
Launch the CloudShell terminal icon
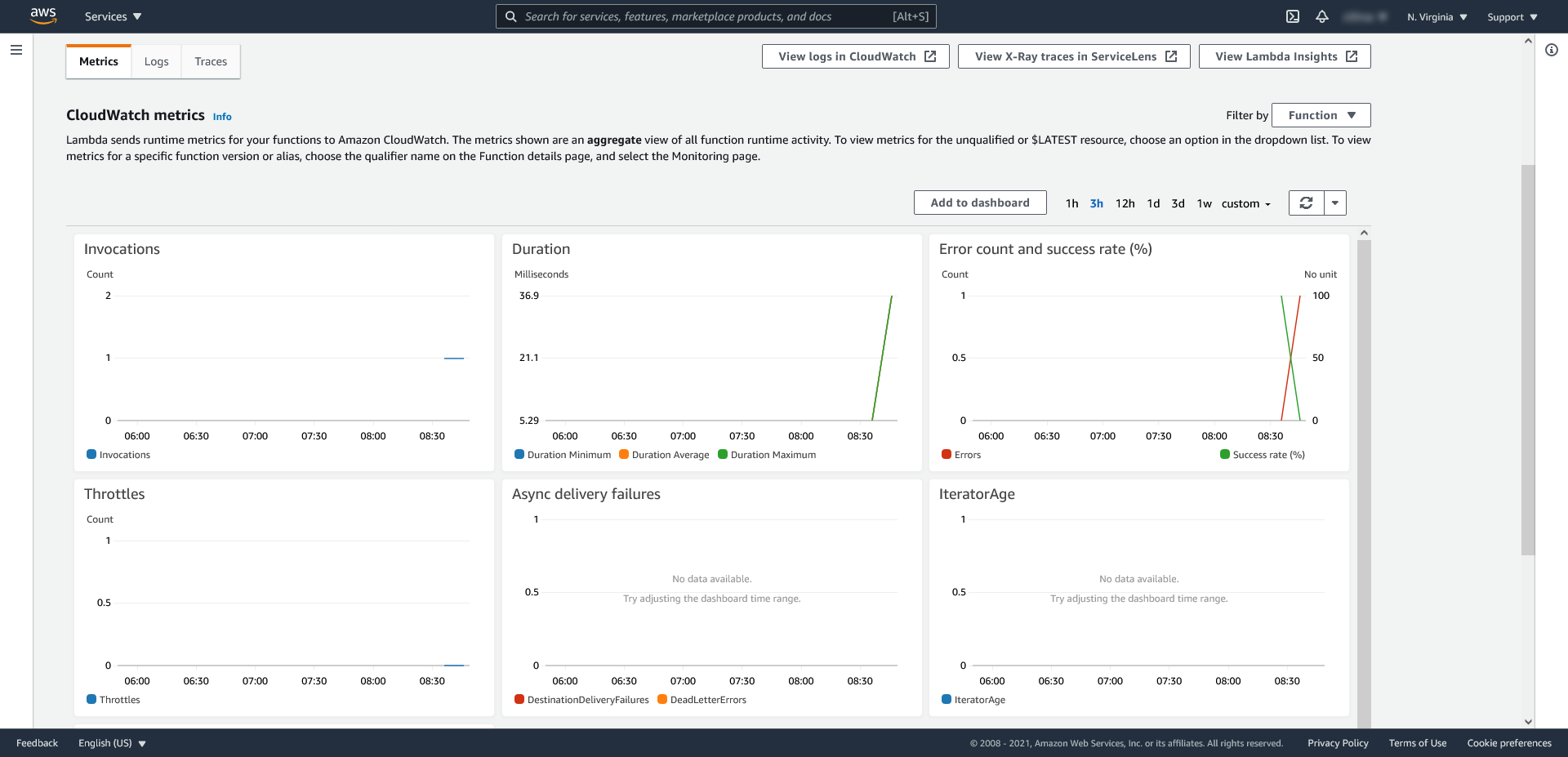[x=1293, y=16]
